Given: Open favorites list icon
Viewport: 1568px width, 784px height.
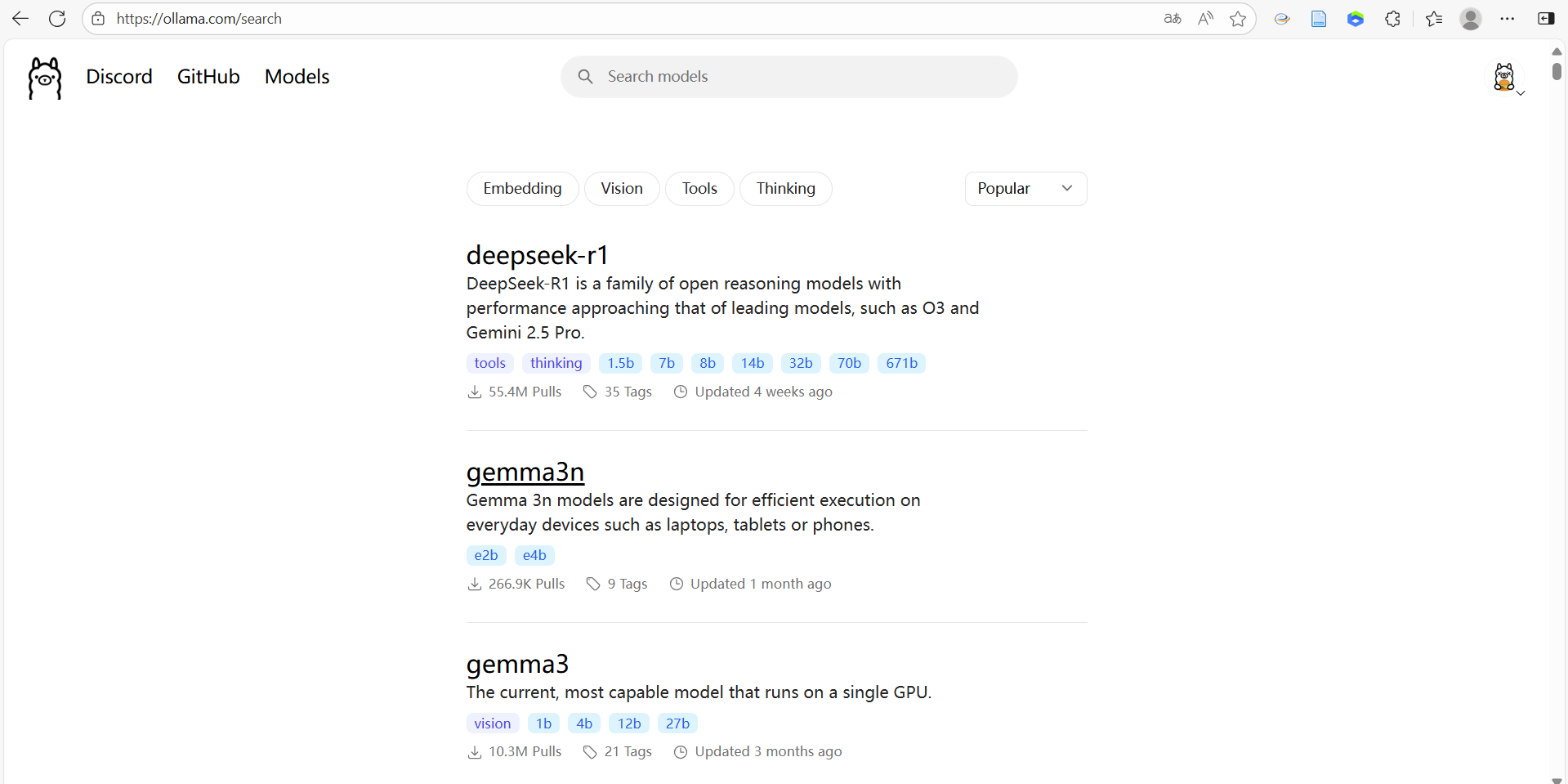Looking at the screenshot, I should [1434, 19].
